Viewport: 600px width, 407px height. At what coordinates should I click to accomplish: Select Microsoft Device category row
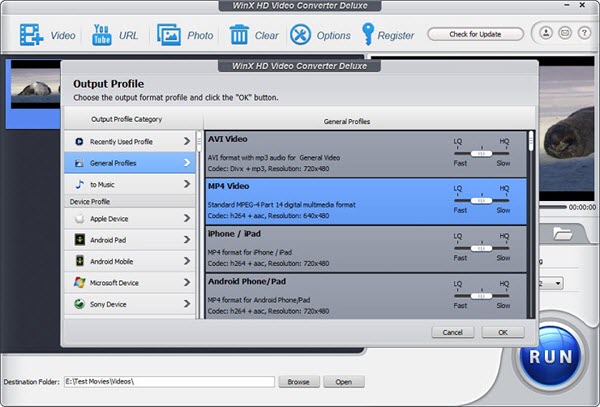[x=130, y=283]
